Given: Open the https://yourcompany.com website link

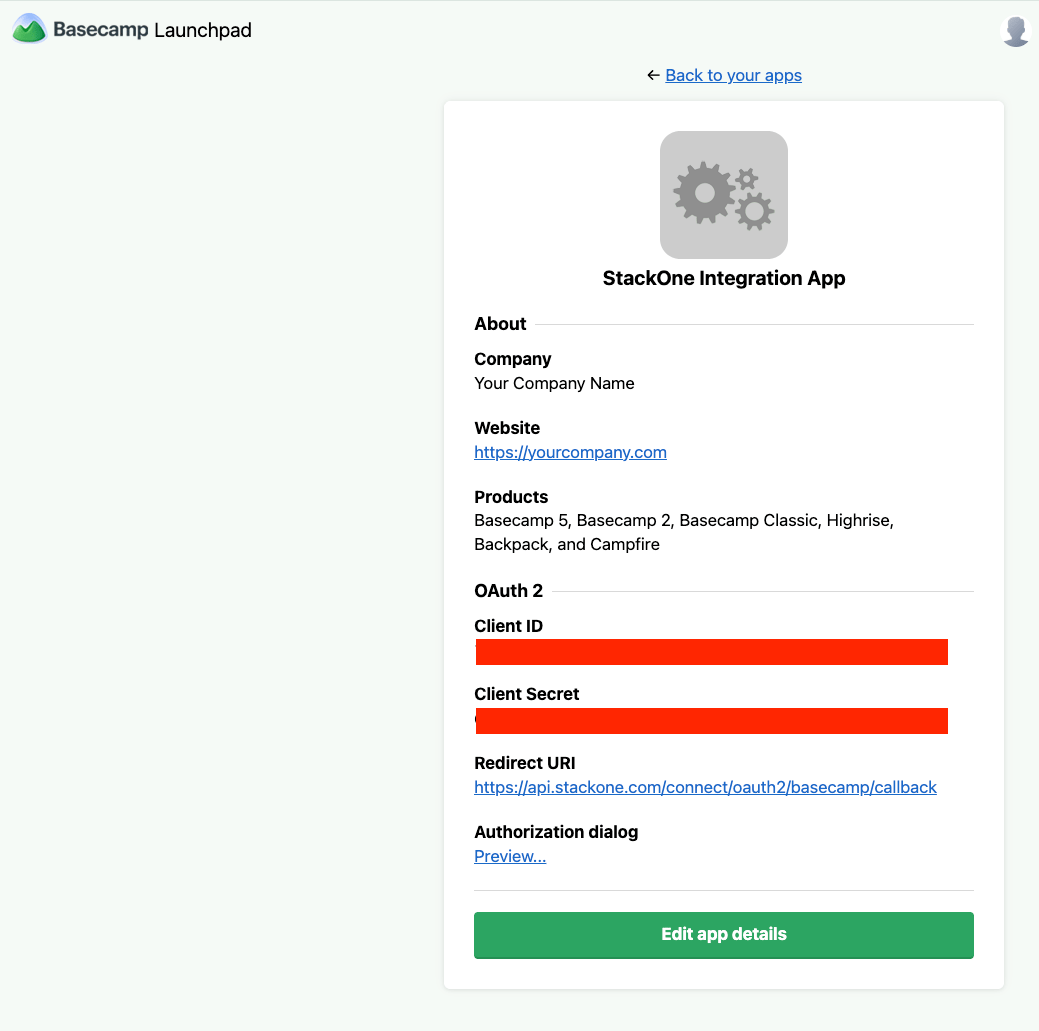Looking at the screenshot, I should (571, 452).
